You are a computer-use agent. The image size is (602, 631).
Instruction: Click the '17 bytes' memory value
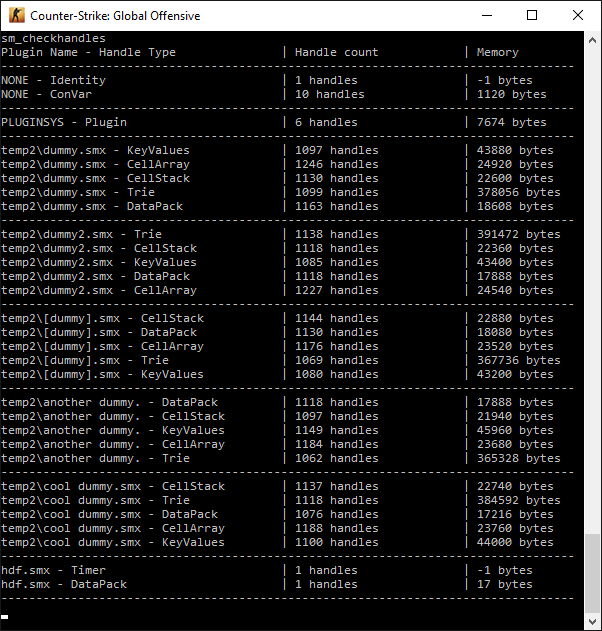[x=505, y=585]
